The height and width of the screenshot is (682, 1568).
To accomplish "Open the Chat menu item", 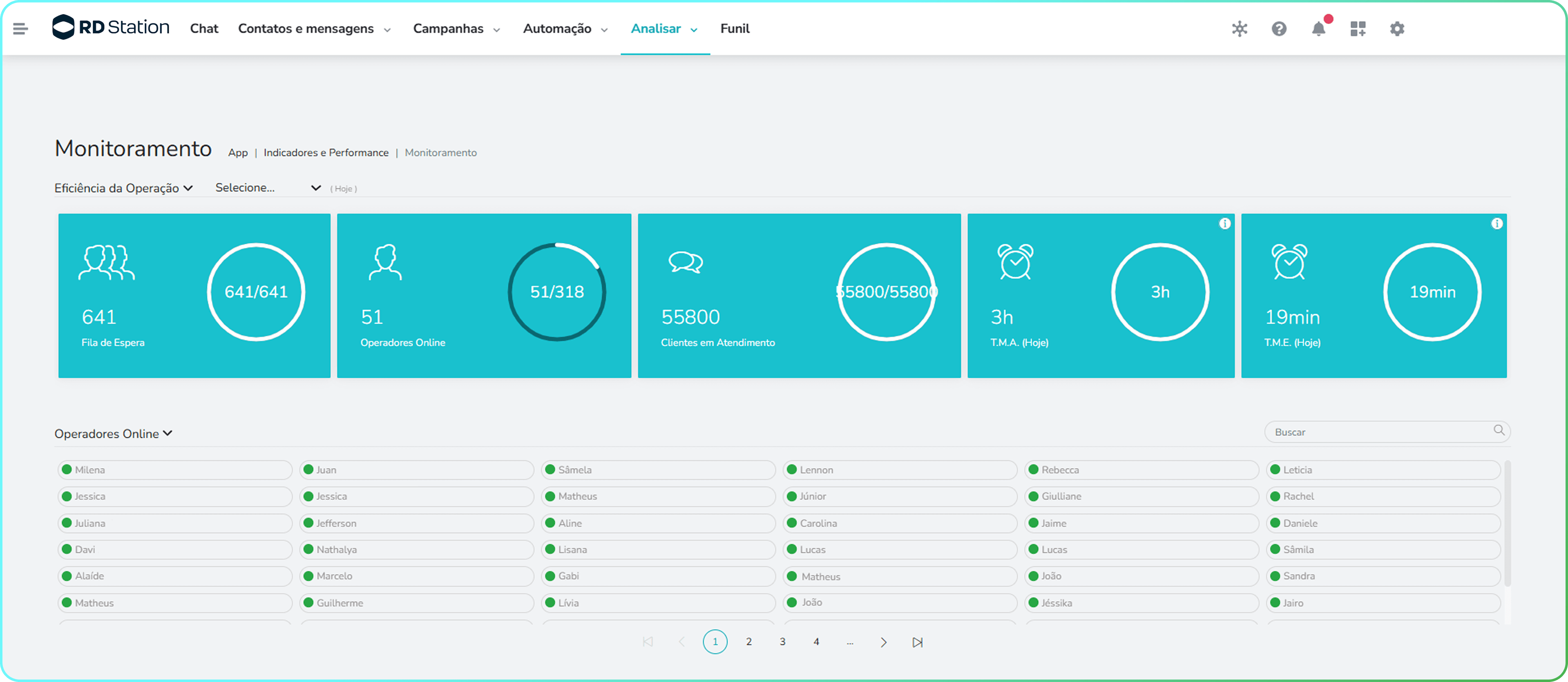I will pos(204,29).
